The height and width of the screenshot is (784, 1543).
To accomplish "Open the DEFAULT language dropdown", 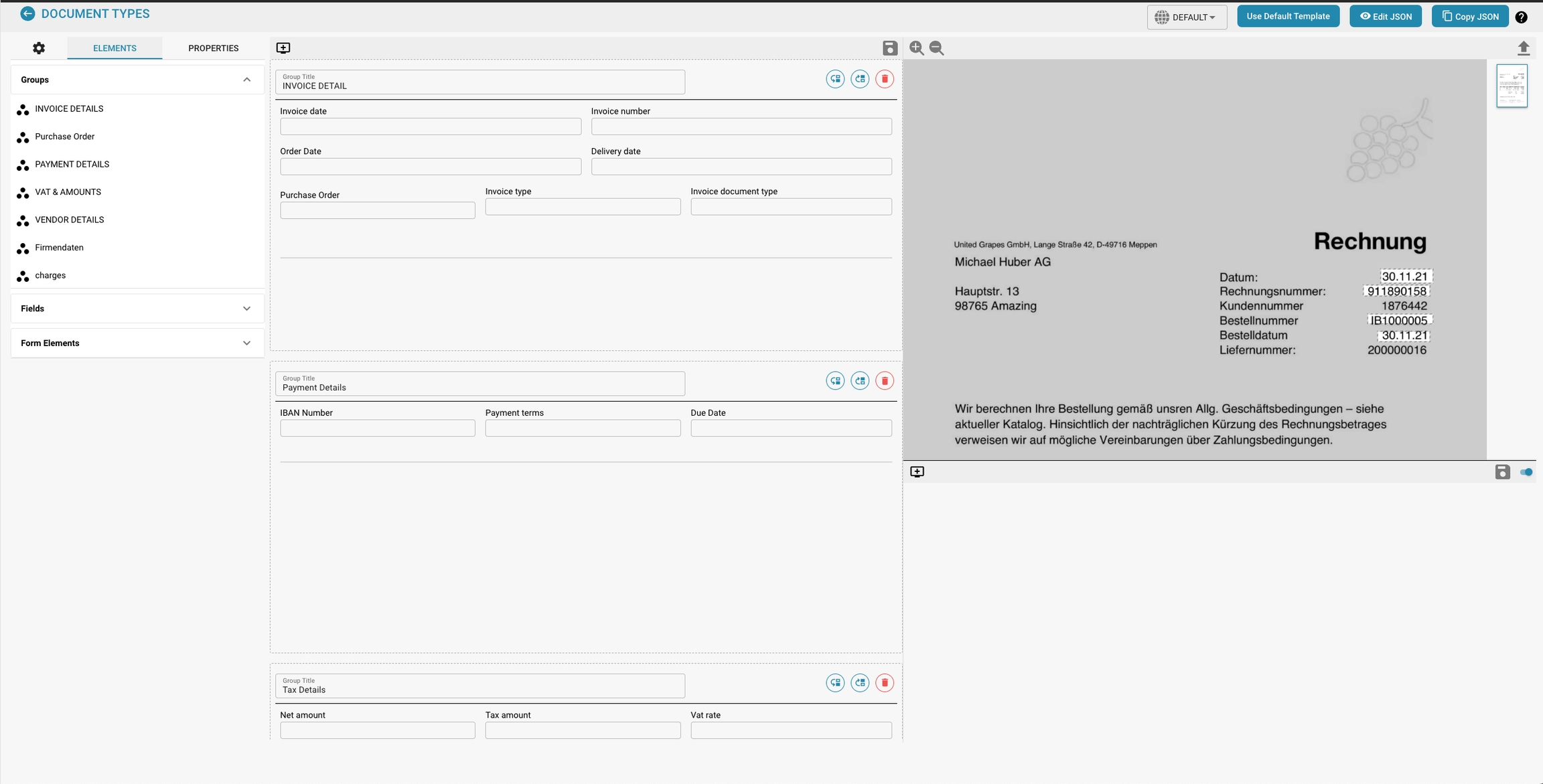I will pyautogui.click(x=1187, y=17).
